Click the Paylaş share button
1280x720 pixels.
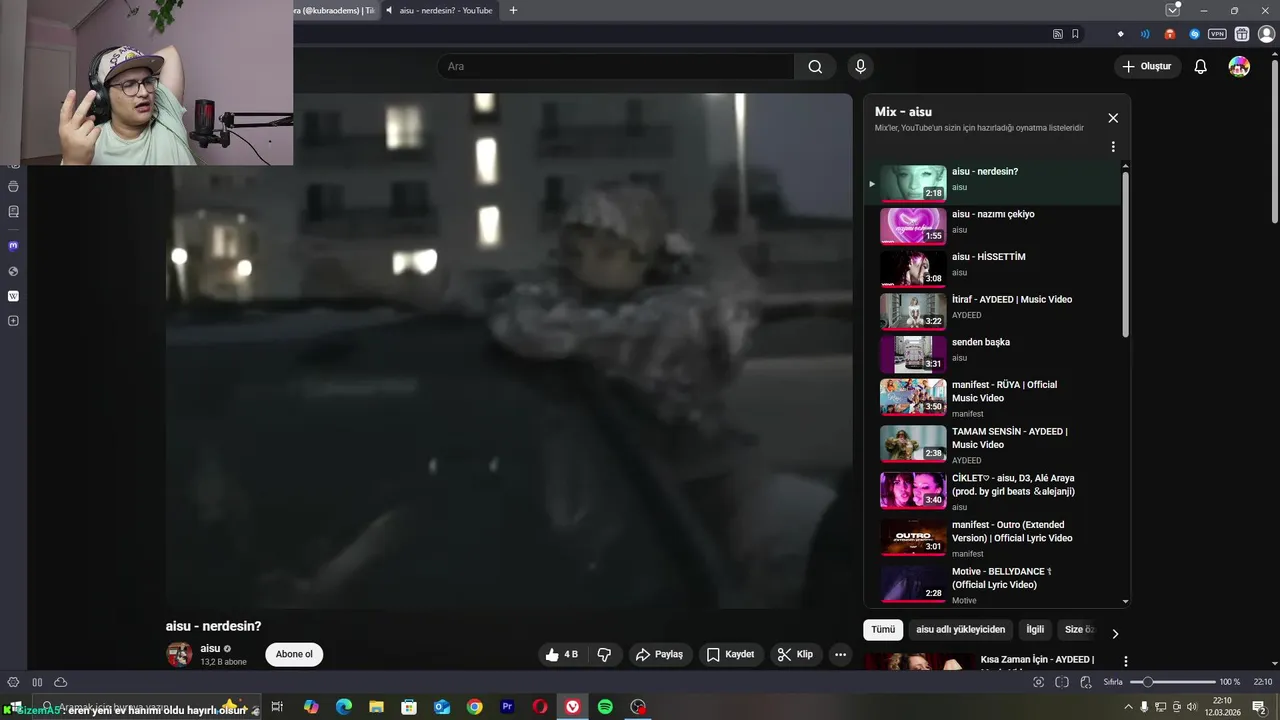pos(660,655)
